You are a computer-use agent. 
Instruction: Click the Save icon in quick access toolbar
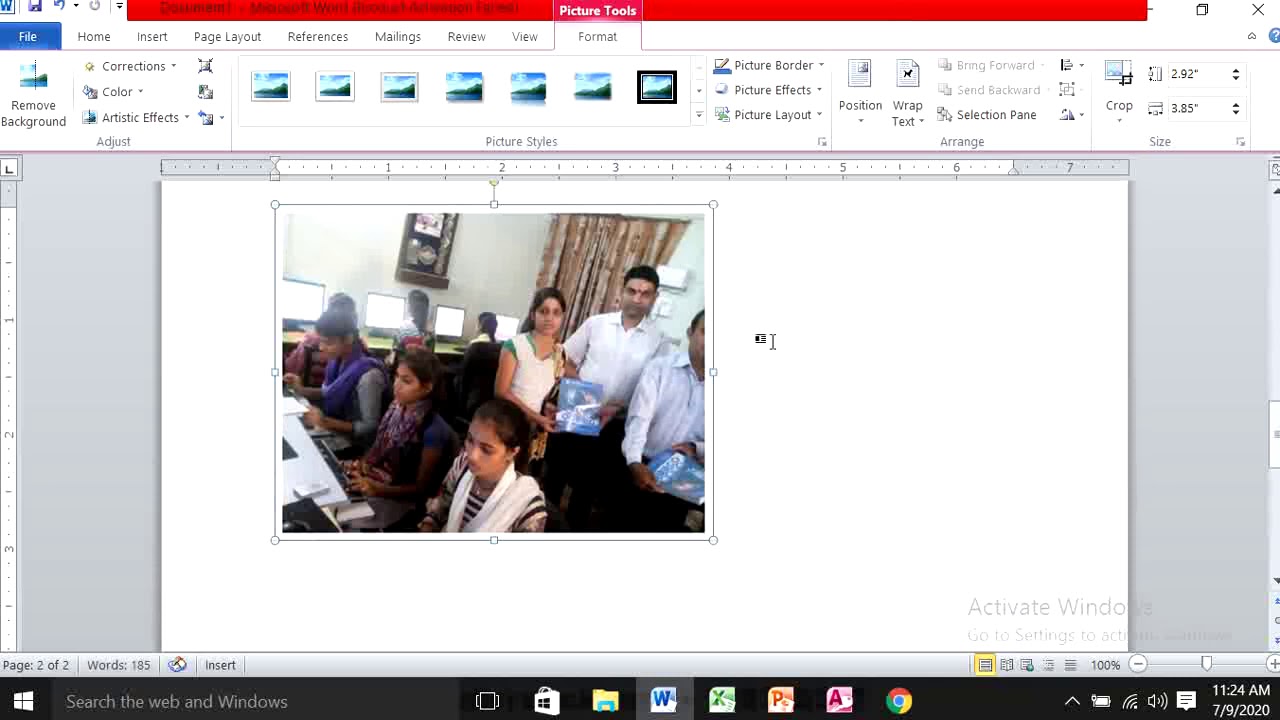[x=35, y=7]
